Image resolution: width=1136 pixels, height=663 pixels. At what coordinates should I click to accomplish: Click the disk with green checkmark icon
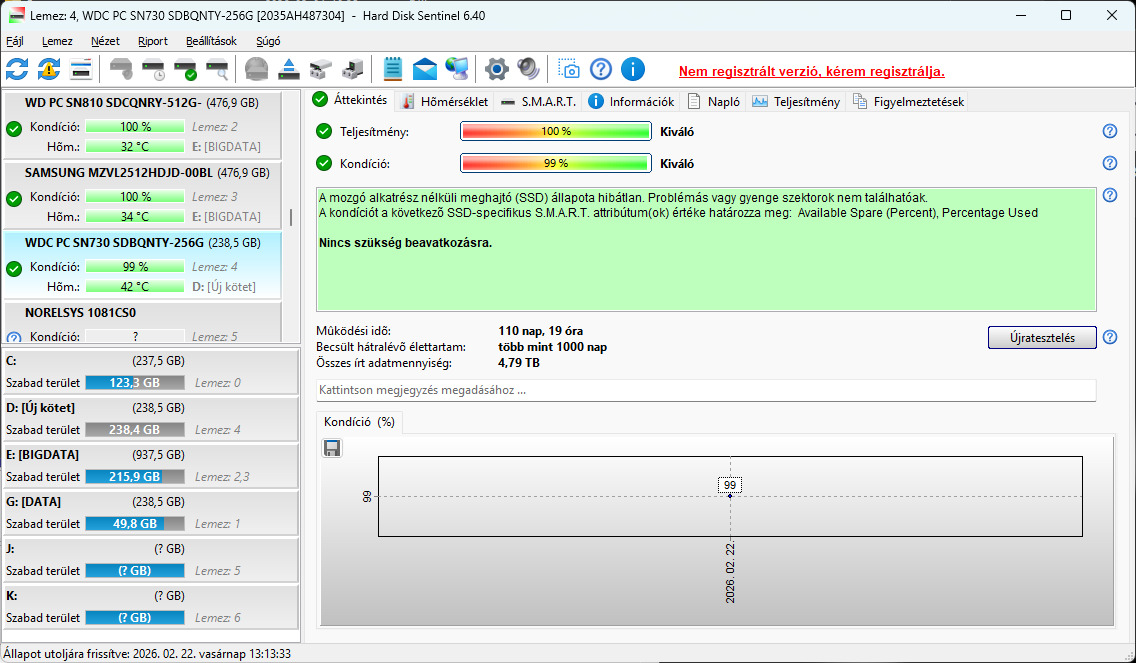[185, 70]
